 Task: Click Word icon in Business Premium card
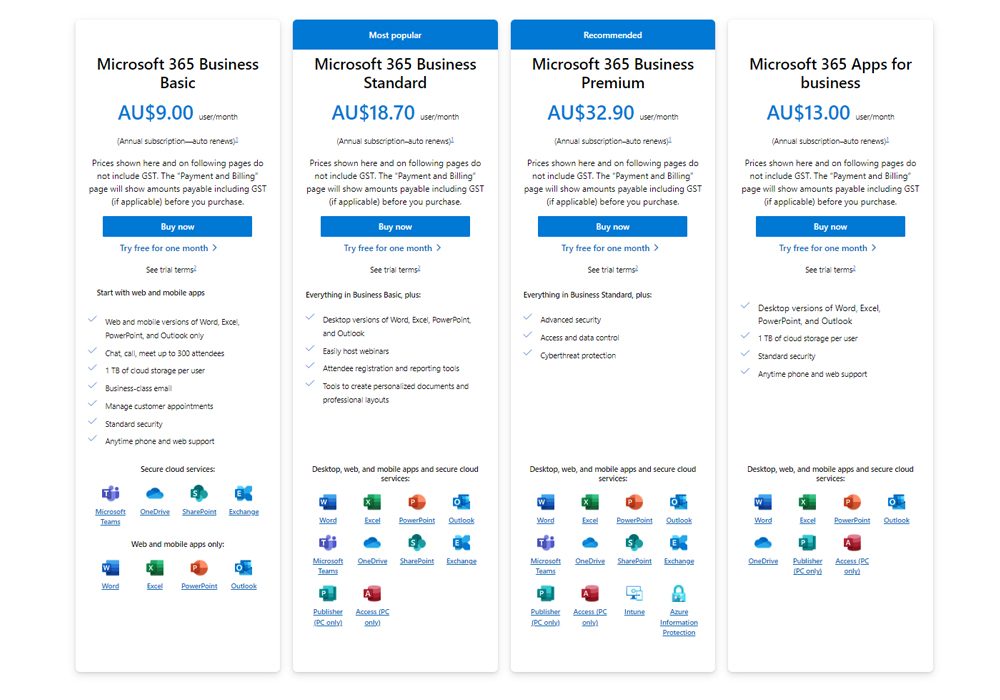tap(545, 502)
